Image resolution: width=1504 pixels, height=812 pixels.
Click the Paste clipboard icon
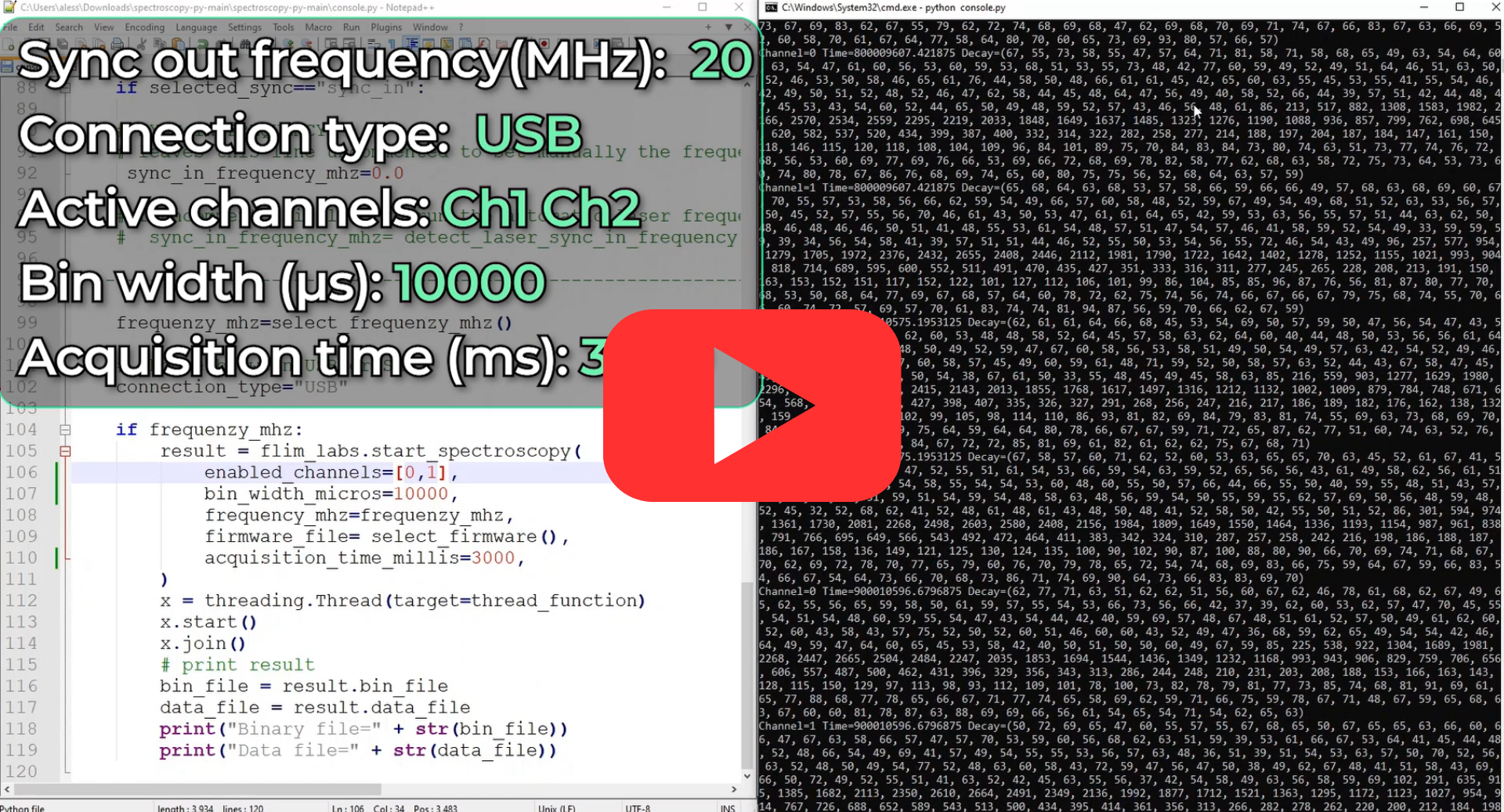(178, 45)
